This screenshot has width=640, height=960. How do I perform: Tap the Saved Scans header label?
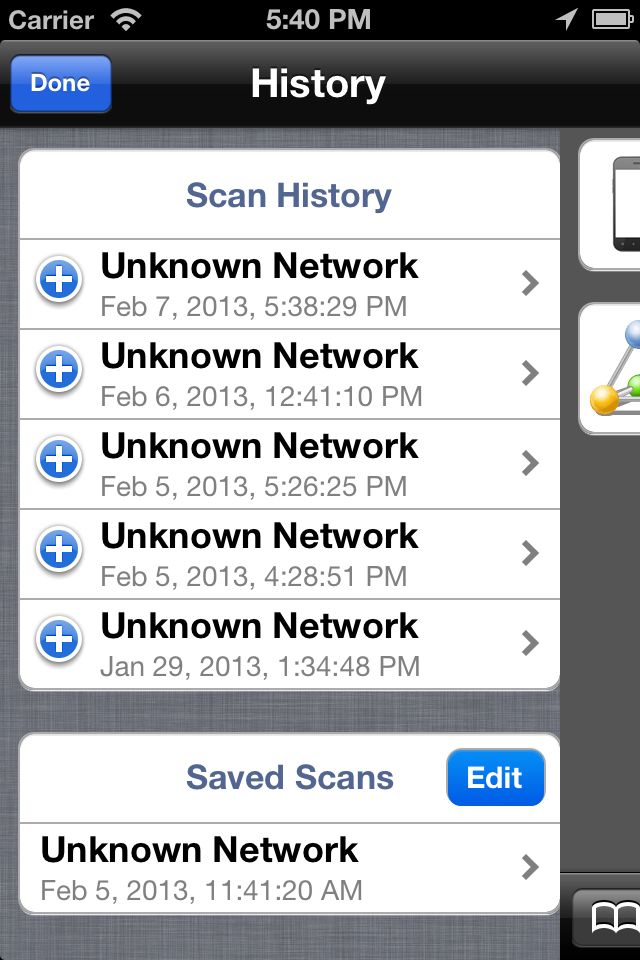290,778
